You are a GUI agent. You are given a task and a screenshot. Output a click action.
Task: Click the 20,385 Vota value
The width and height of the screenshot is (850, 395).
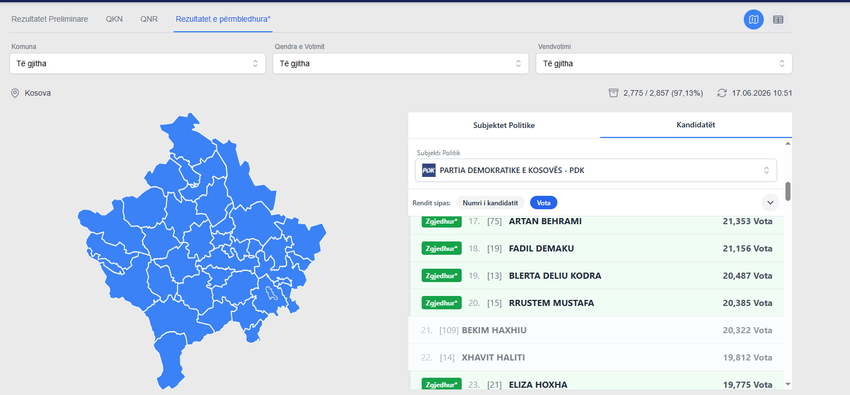pyautogui.click(x=747, y=303)
